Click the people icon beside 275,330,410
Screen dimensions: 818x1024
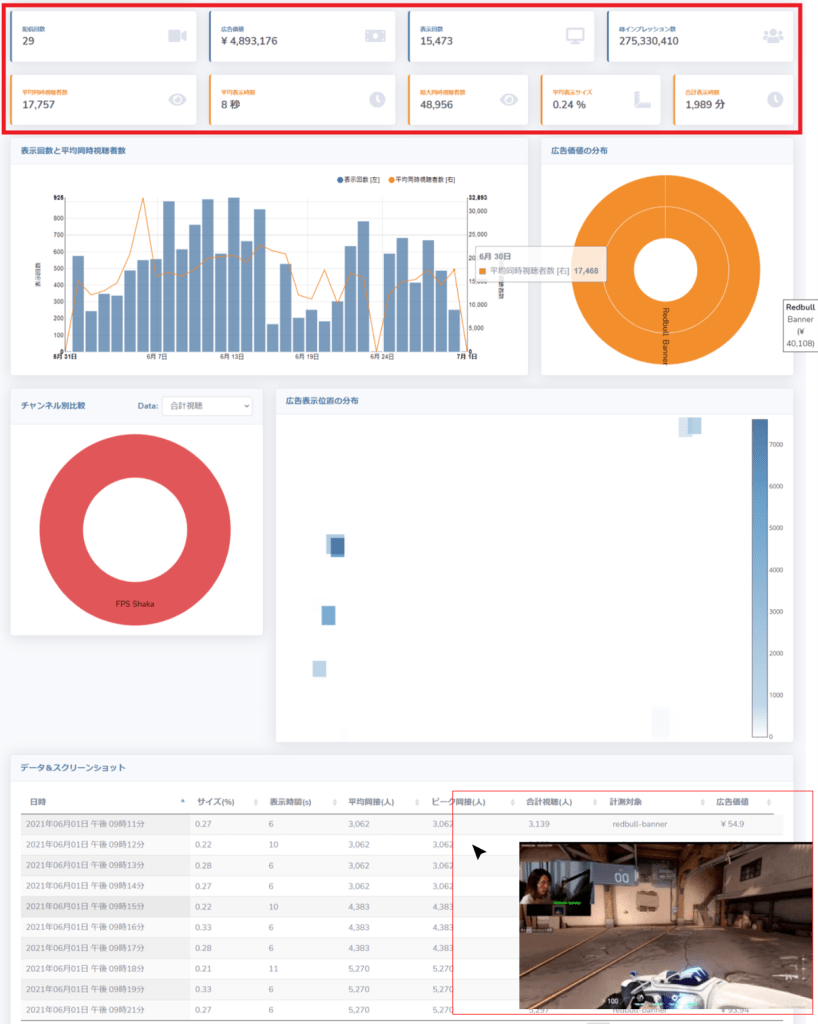pos(773,35)
